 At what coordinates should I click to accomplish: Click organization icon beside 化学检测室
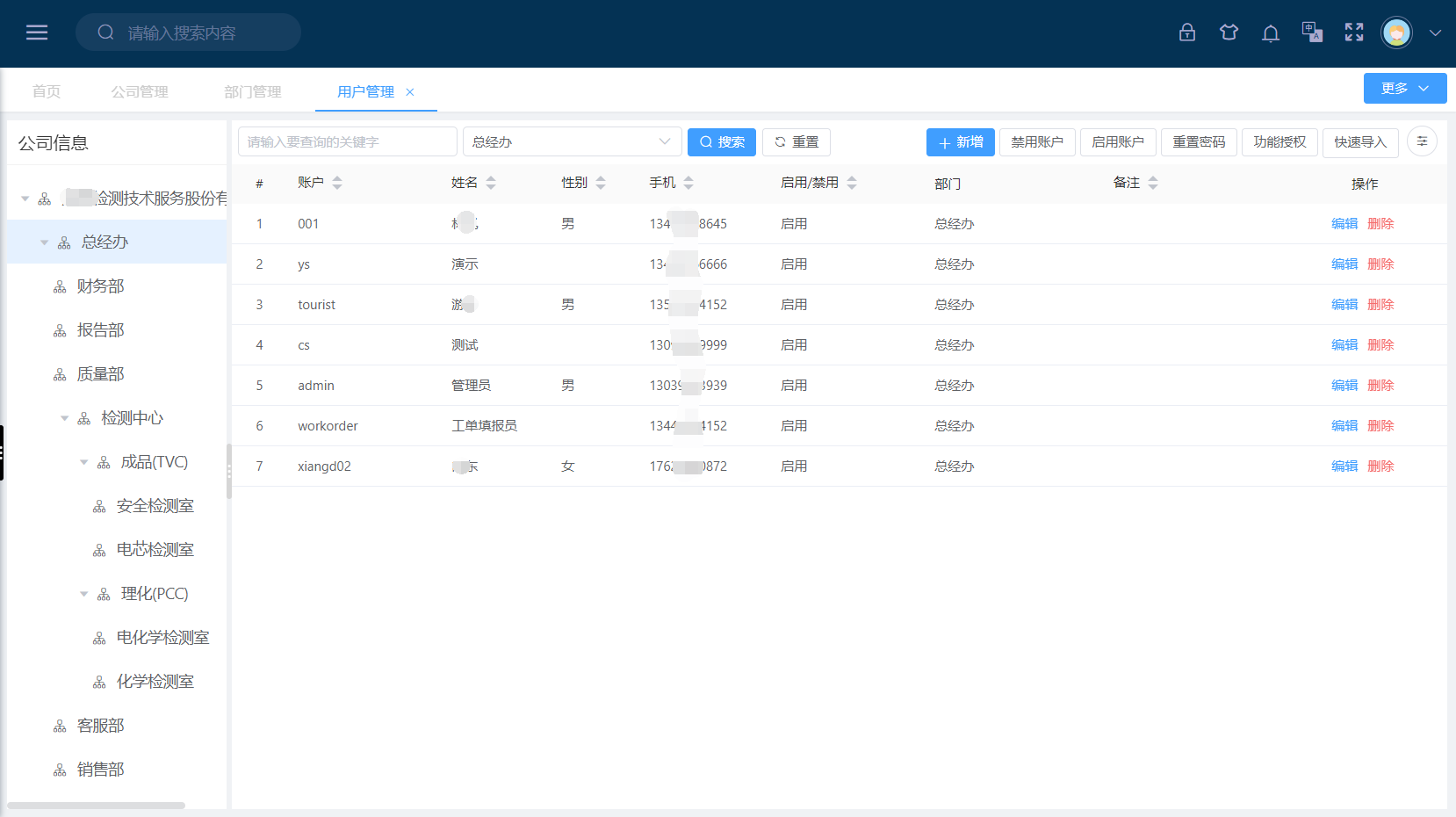pos(99,683)
